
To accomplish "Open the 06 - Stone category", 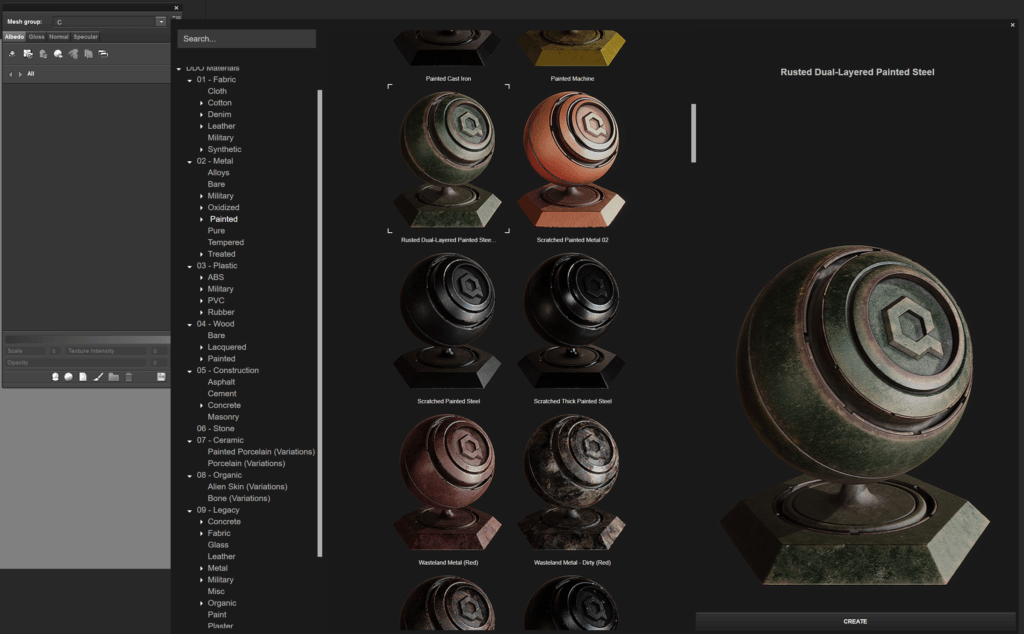I will click(x=215, y=429).
